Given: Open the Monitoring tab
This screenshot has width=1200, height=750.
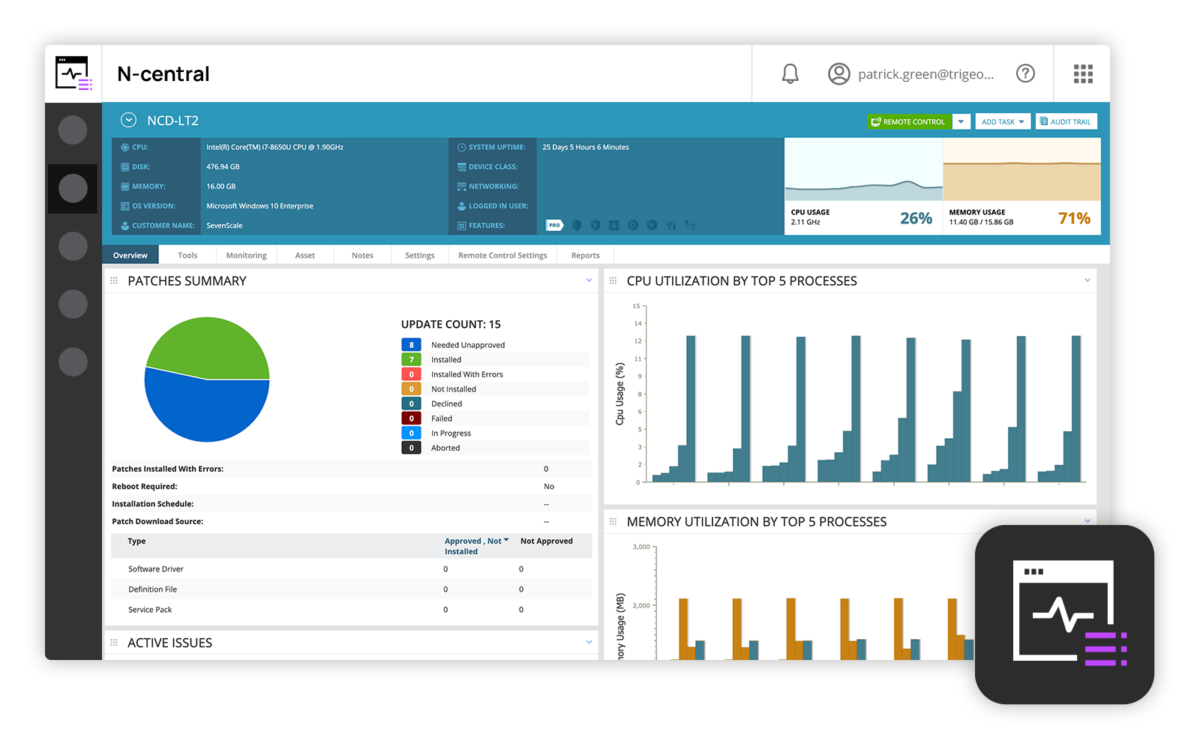Looking at the screenshot, I should 246,255.
